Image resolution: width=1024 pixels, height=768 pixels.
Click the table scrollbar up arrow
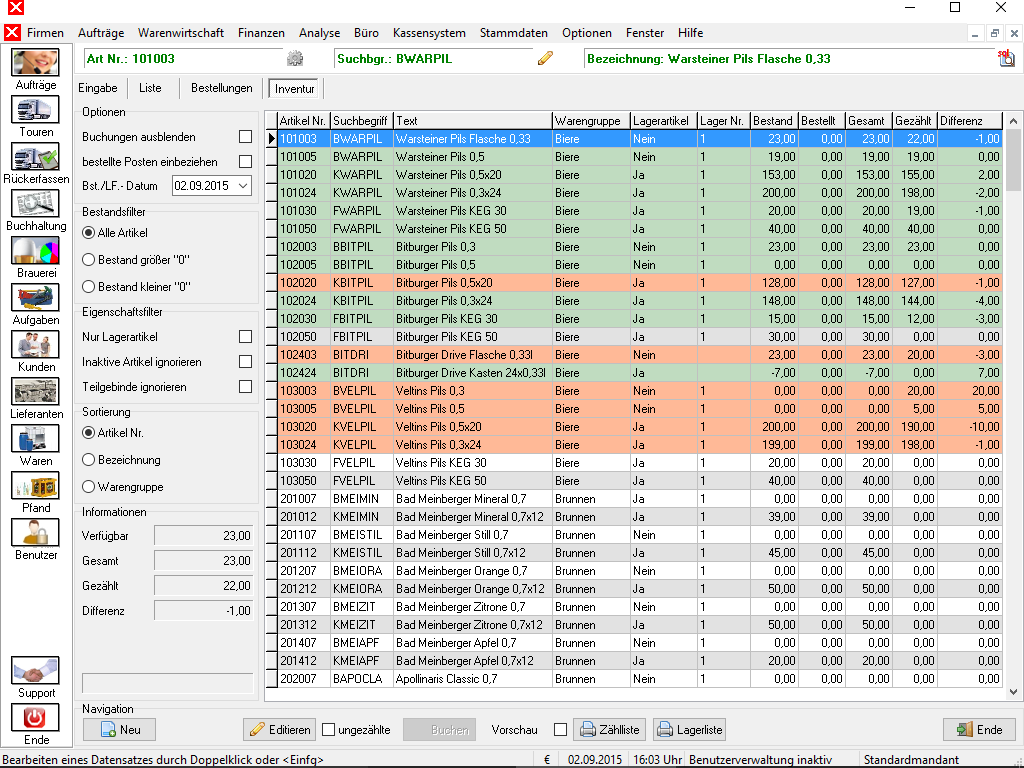click(x=1013, y=121)
